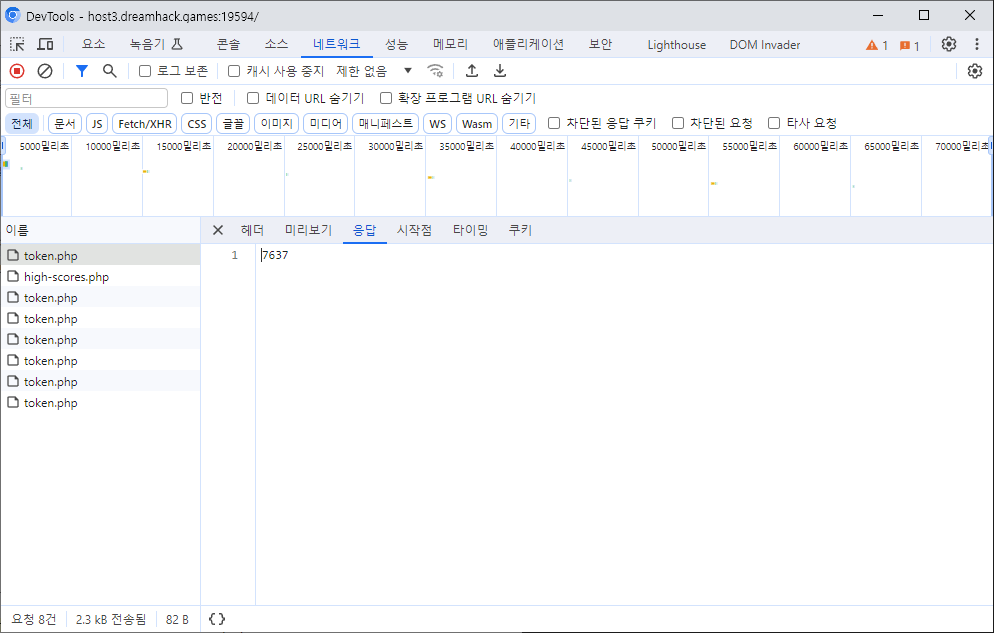The width and height of the screenshot is (994, 633).
Task: Select high-scores.php in the request list
Action: click(66, 277)
